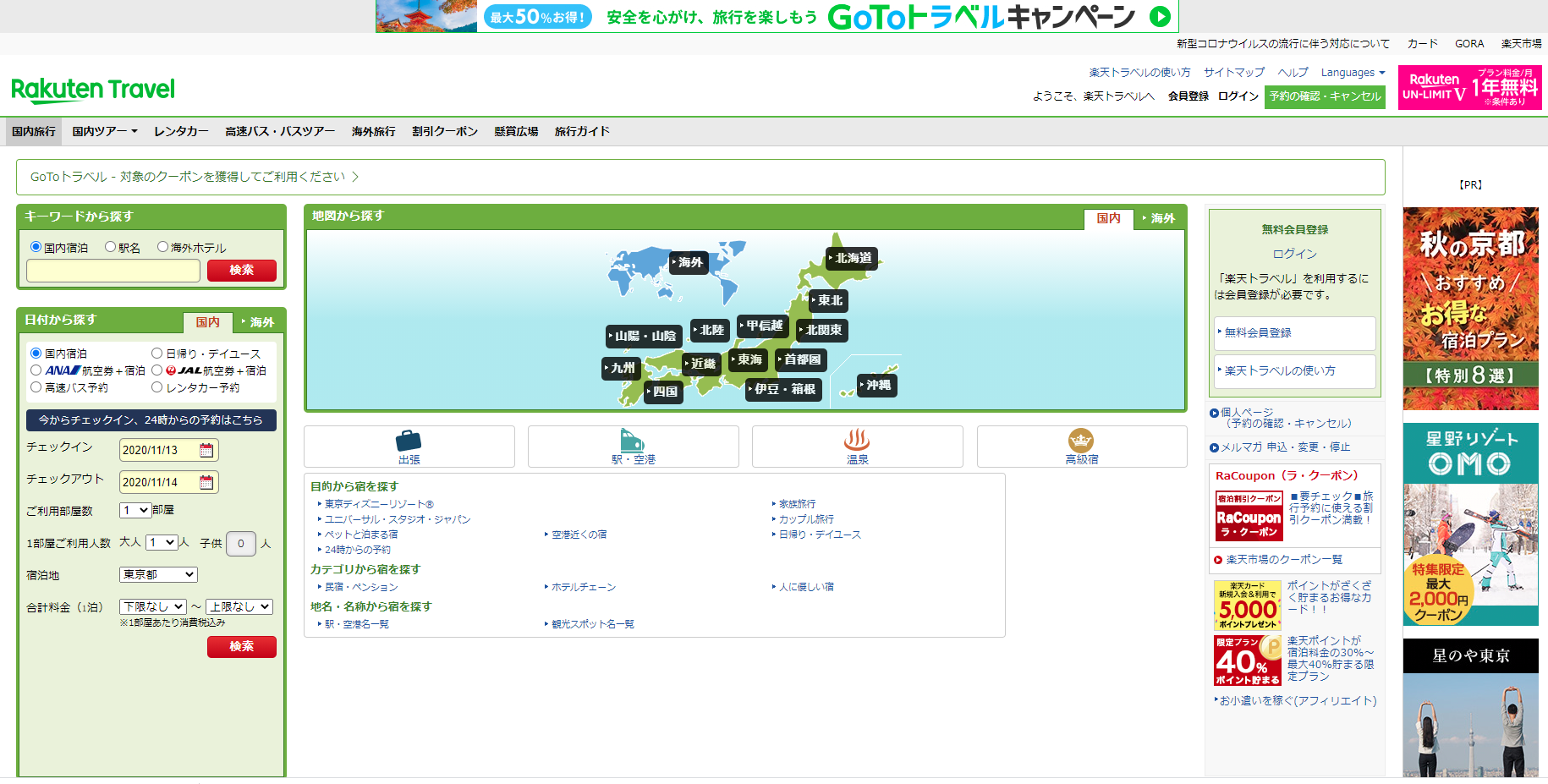Open the 秋の京都 advertisement banner
Viewport: 1548px width, 784px height.
[x=1470, y=309]
